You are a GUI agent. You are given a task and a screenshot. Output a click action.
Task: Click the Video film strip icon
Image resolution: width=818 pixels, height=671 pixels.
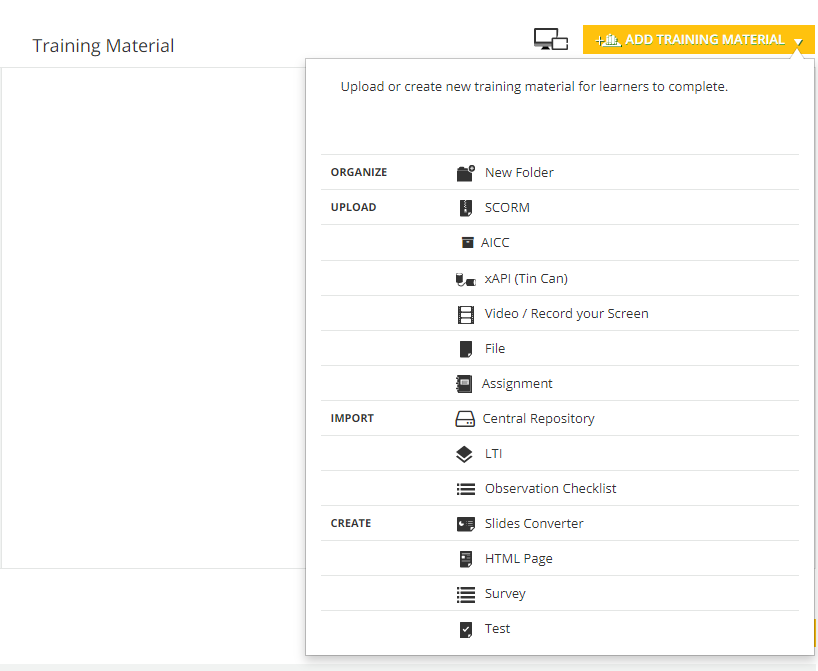click(x=465, y=314)
